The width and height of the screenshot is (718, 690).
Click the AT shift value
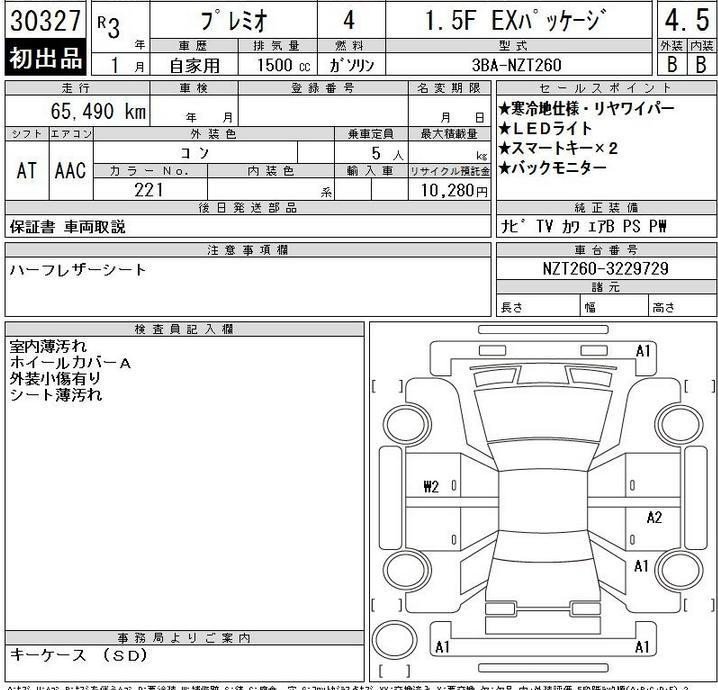[x=26, y=171]
